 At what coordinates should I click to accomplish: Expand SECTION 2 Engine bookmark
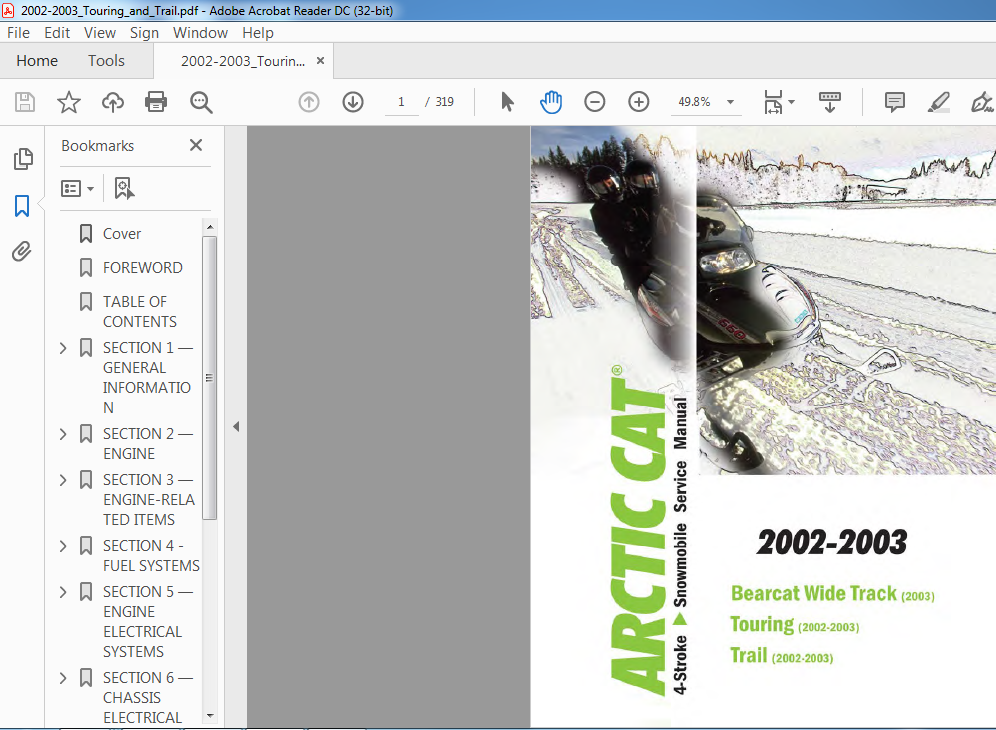point(63,434)
